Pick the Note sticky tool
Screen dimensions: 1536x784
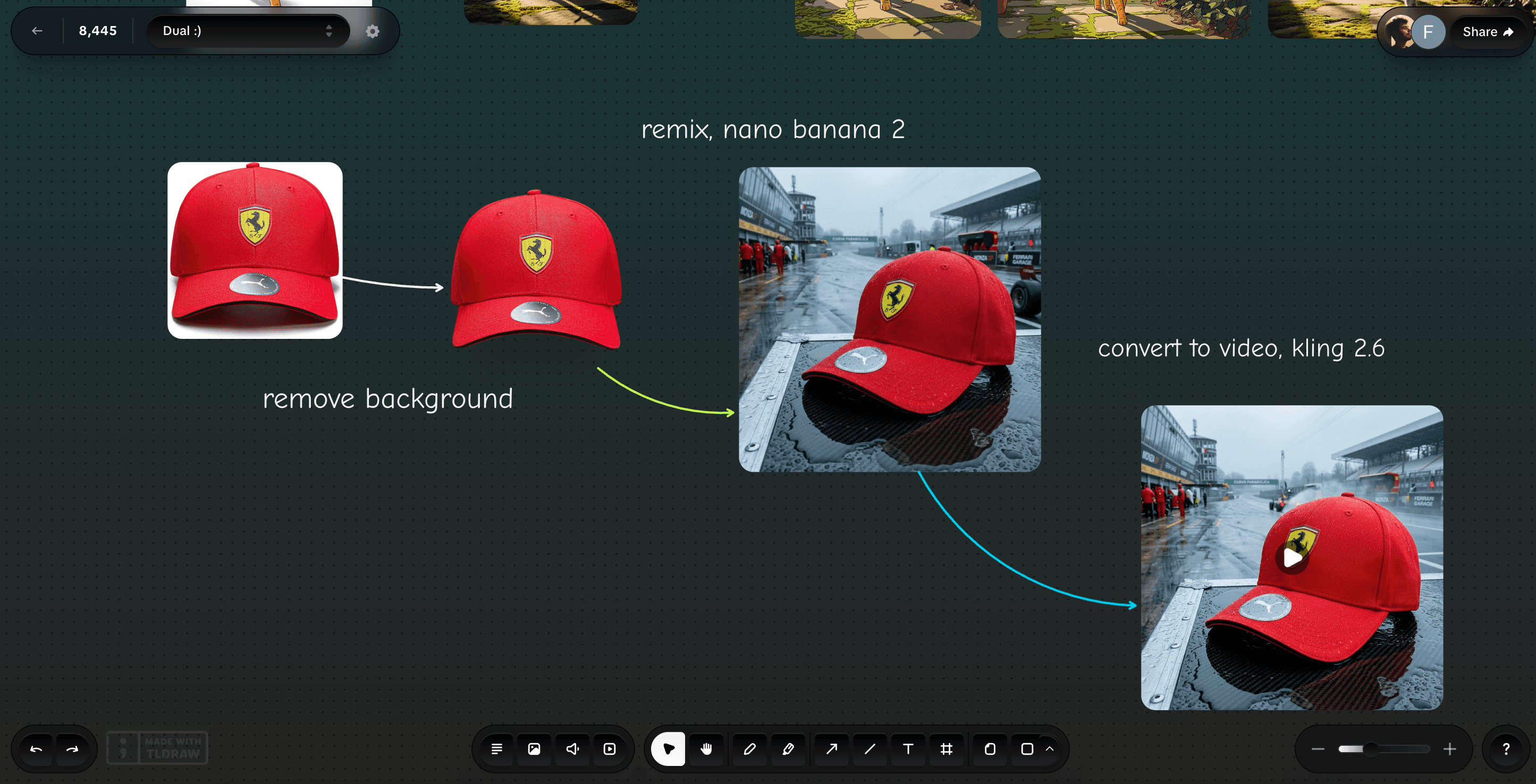tap(990, 749)
